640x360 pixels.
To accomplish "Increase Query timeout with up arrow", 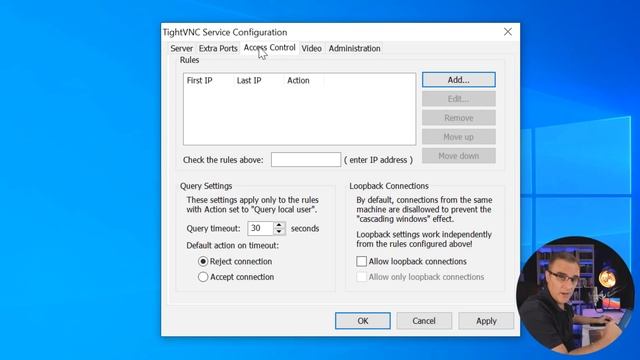I will [x=279, y=224].
